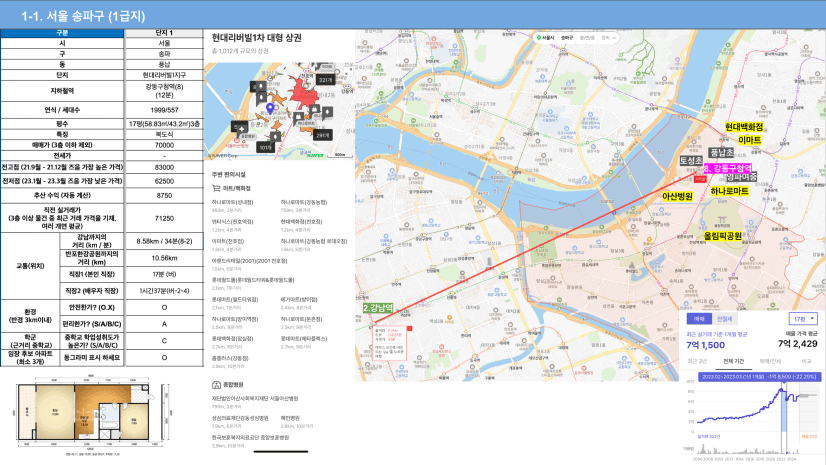Select the 1999/557 cell in table
Image resolution: width=826 pixels, height=465 pixels.
(164, 110)
